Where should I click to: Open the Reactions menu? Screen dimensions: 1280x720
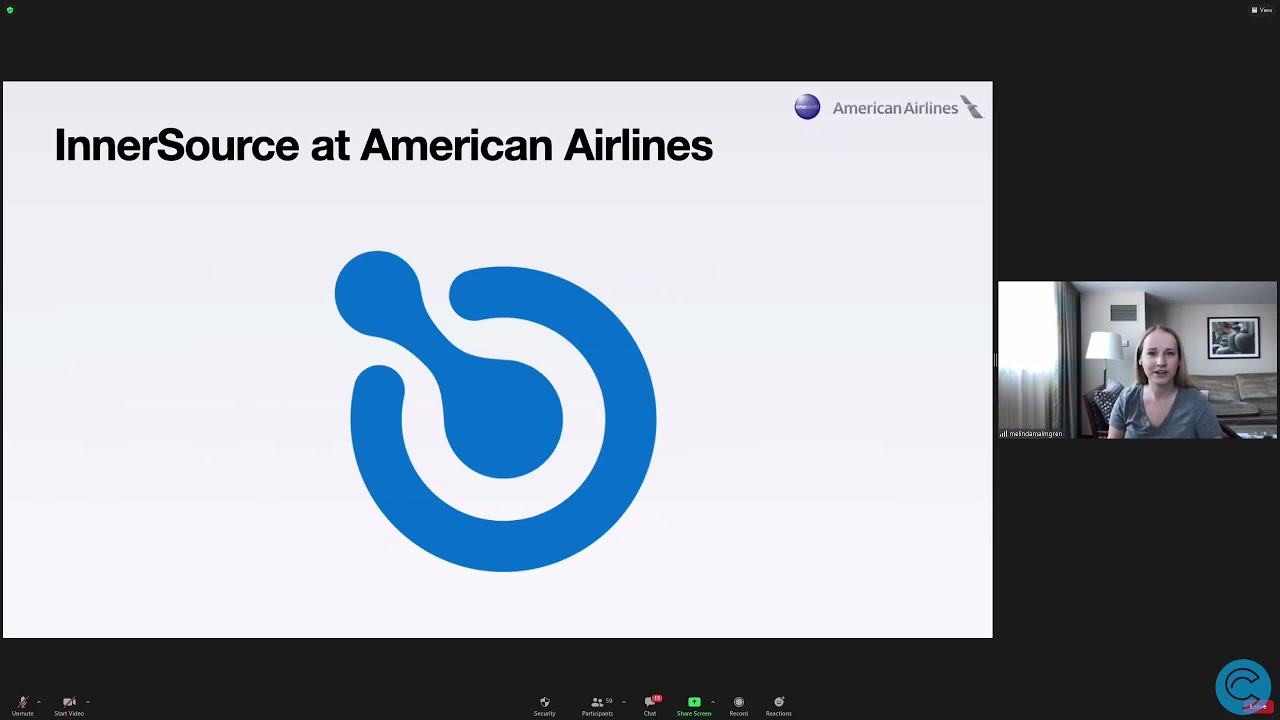779,706
